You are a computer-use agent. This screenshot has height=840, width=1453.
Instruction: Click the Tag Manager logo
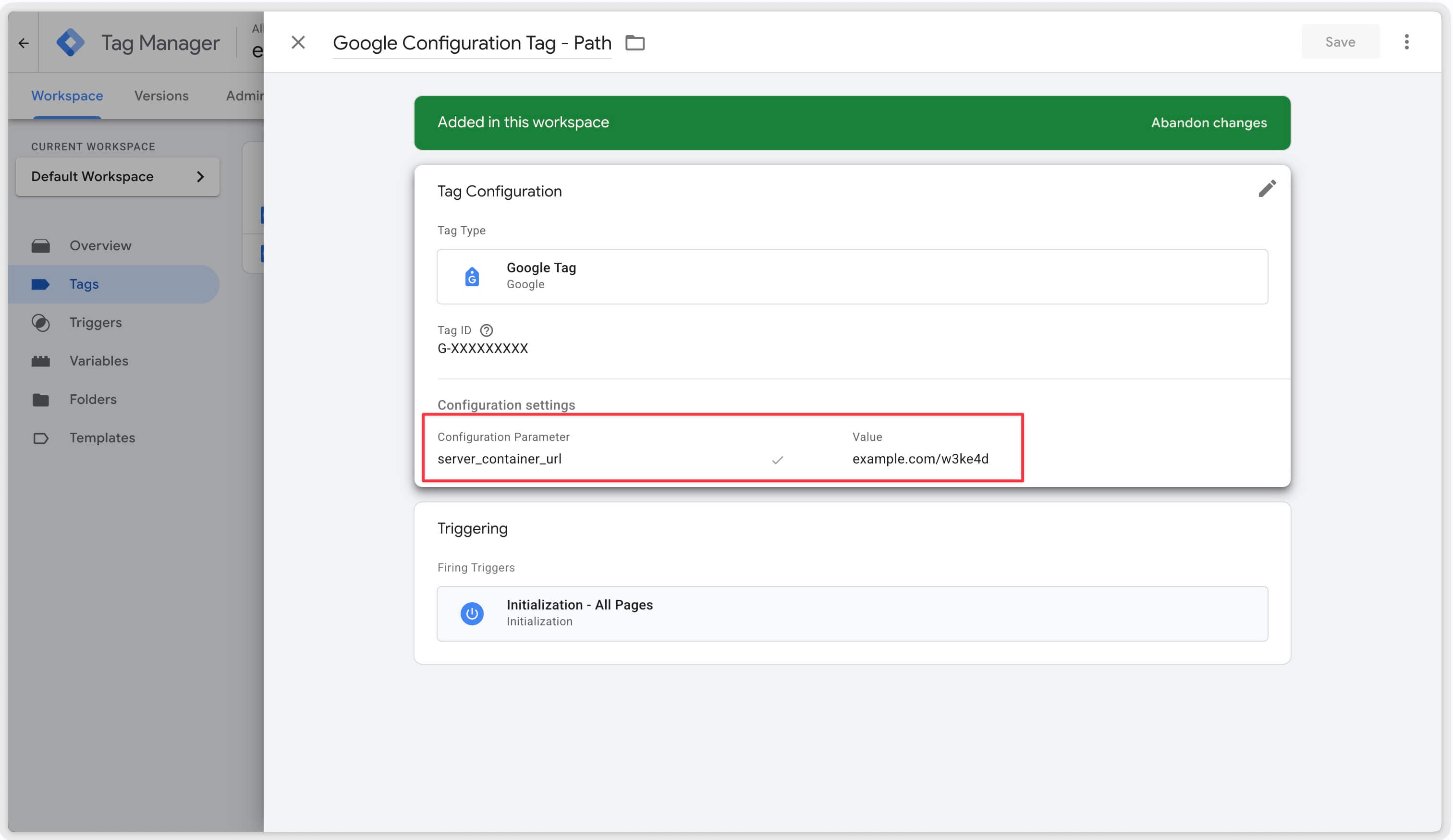coord(70,43)
